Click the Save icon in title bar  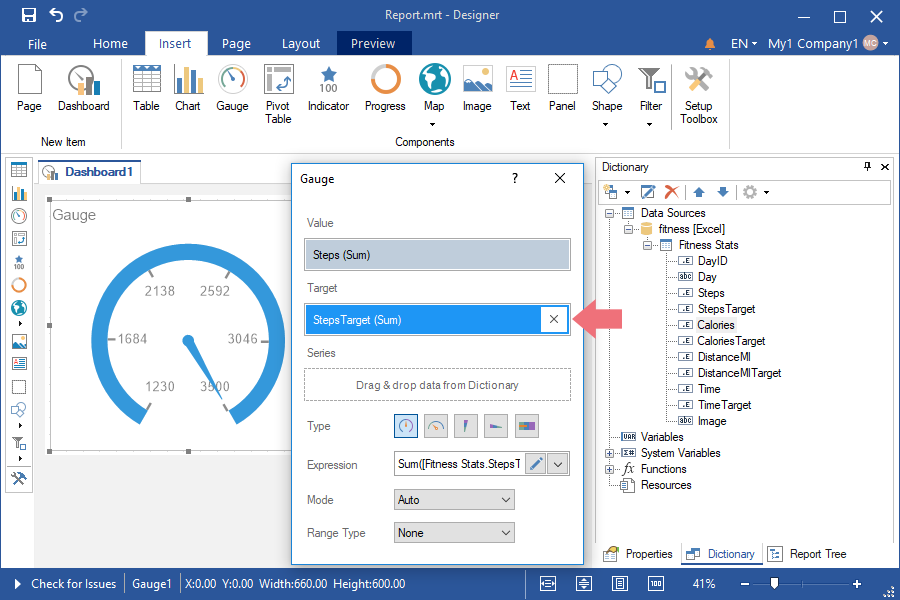28,15
